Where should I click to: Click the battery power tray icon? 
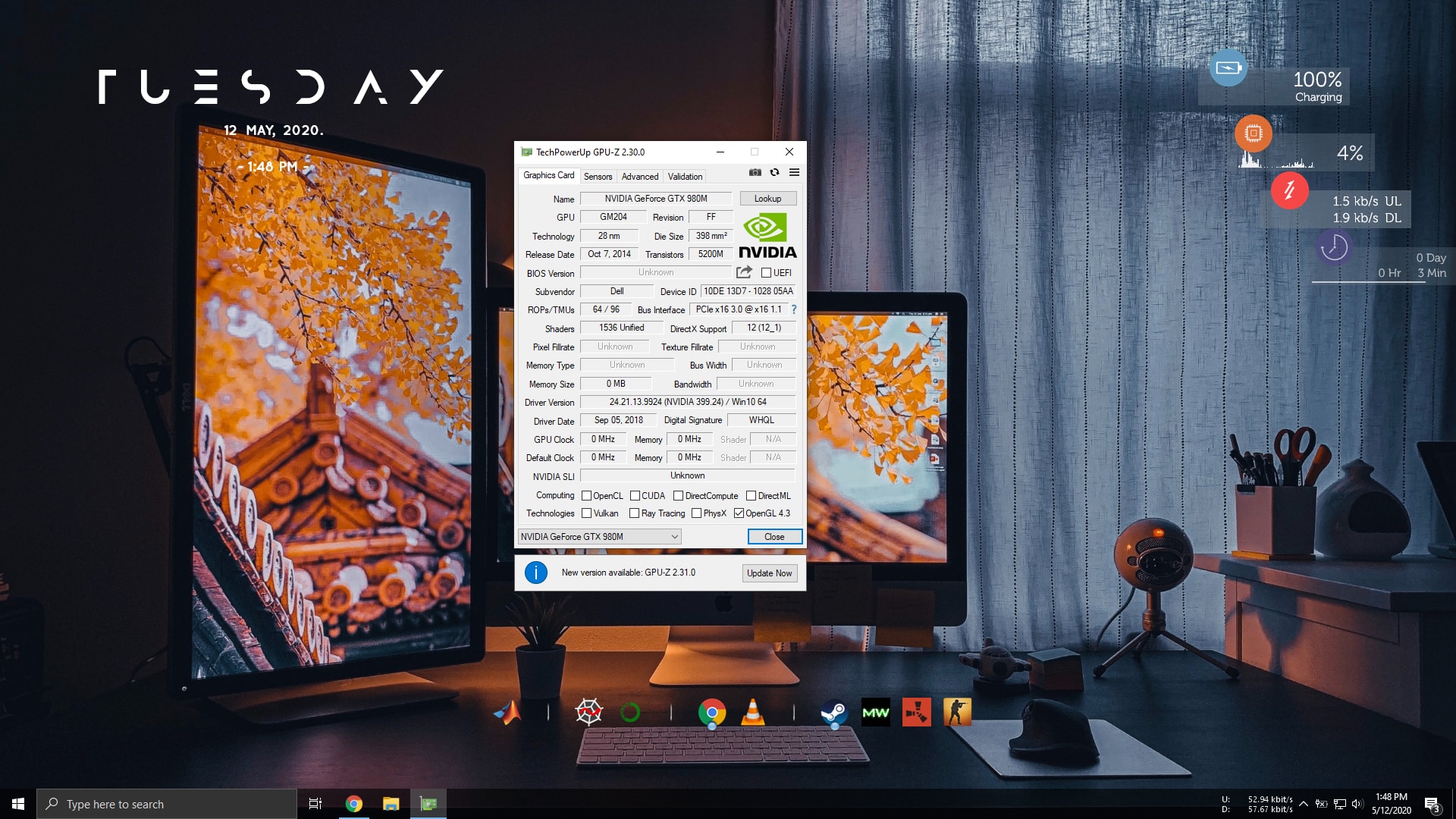point(1321,804)
